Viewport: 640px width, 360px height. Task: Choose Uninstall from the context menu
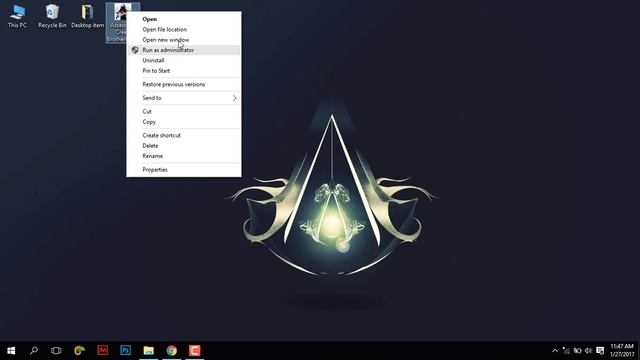click(183, 60)
